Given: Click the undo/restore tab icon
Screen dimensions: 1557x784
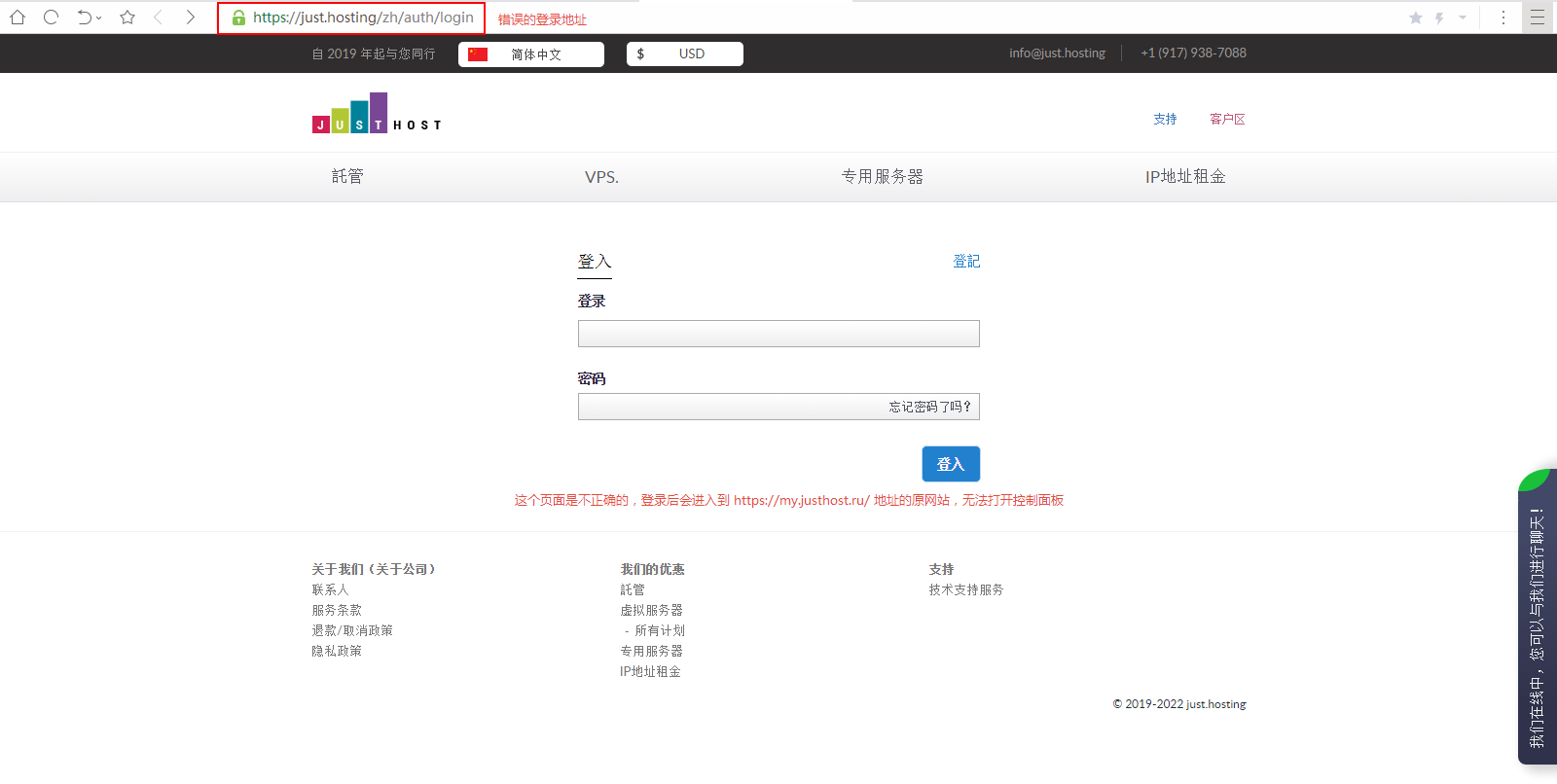Looking at the screenshot, I should (86, 17).
